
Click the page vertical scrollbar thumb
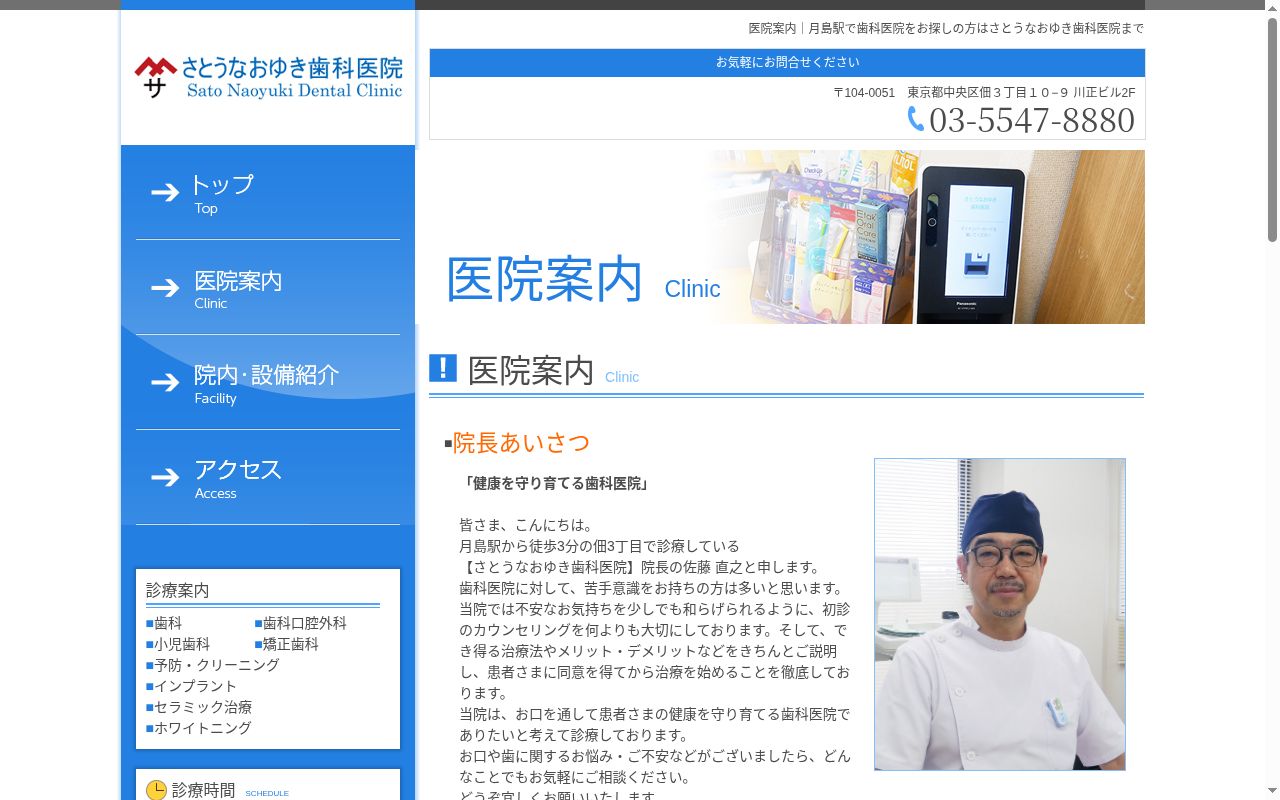pyautogui.click(x=1272, y=128)
